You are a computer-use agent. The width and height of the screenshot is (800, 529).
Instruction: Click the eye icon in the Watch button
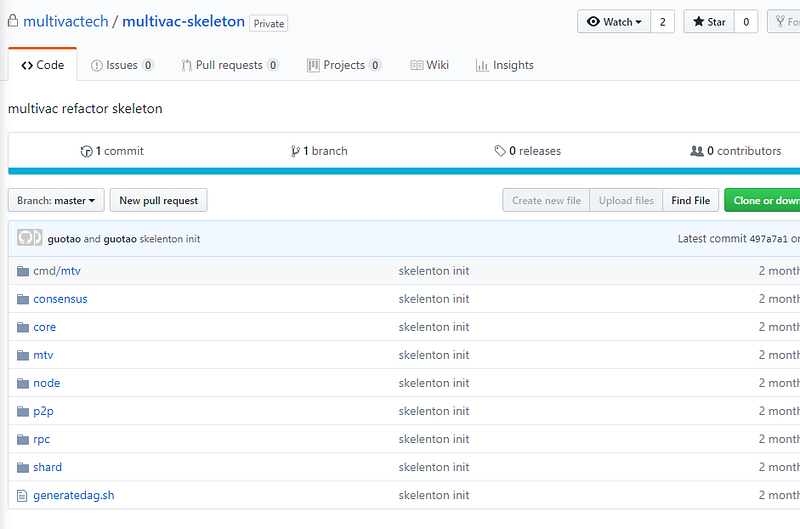[x=593, y=21]
